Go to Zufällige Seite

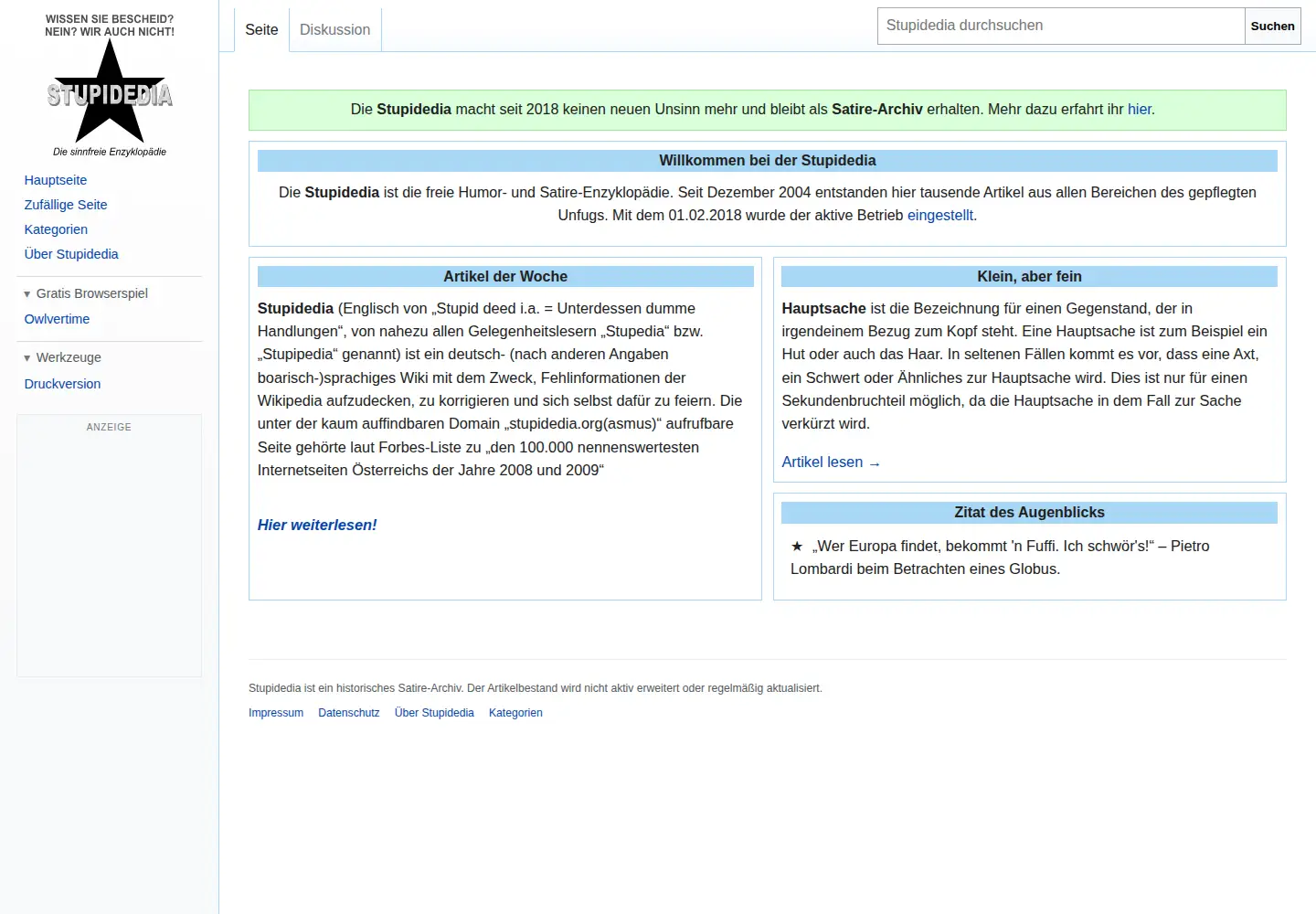[66, 205]
